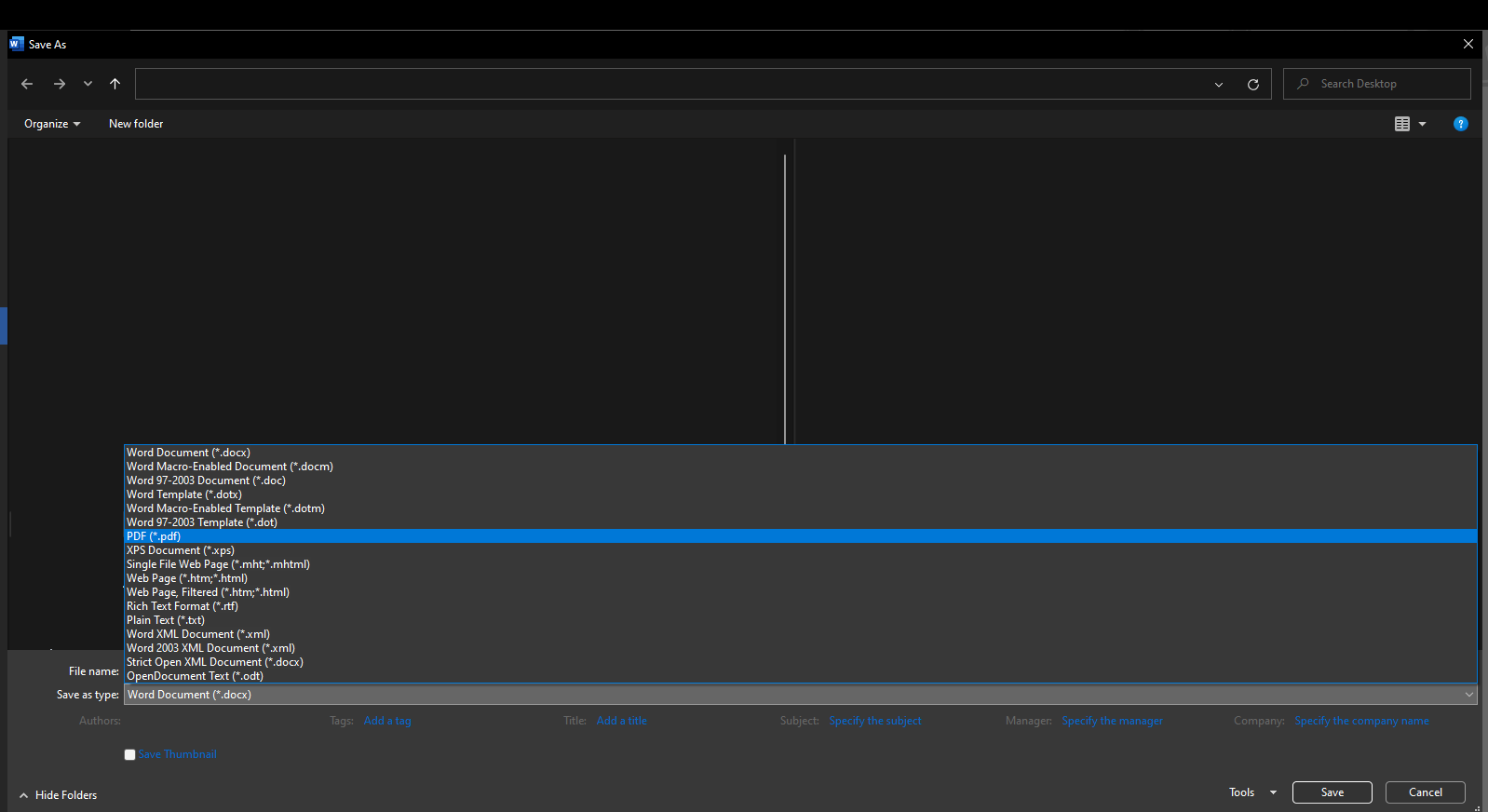Choose Web Page, Filtered format
This screenshot has width=1488, height=812.
pyautogui.click(x=801, y=592)
